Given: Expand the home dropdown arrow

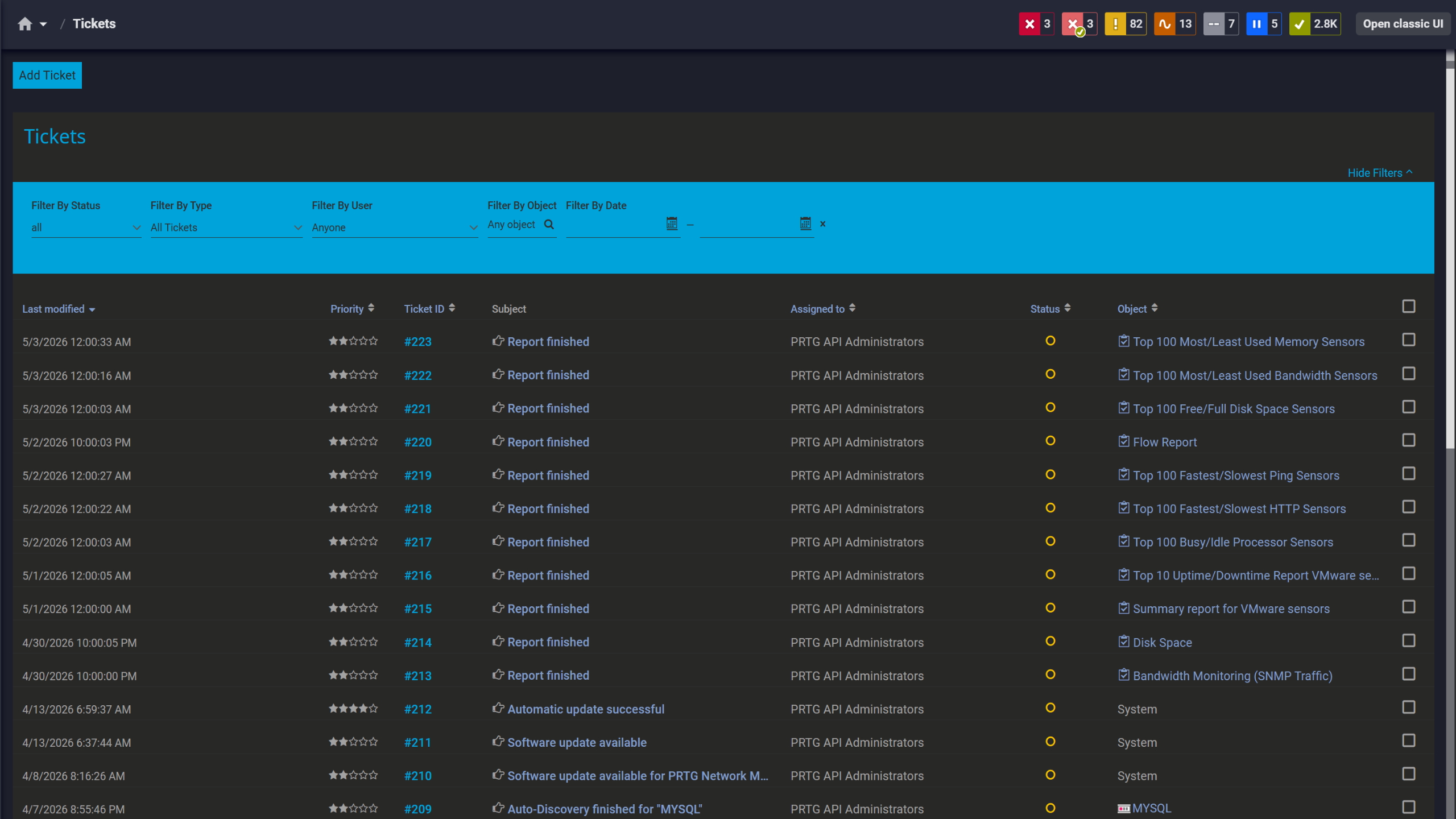Looking at the screenshot, I should 43,24.
